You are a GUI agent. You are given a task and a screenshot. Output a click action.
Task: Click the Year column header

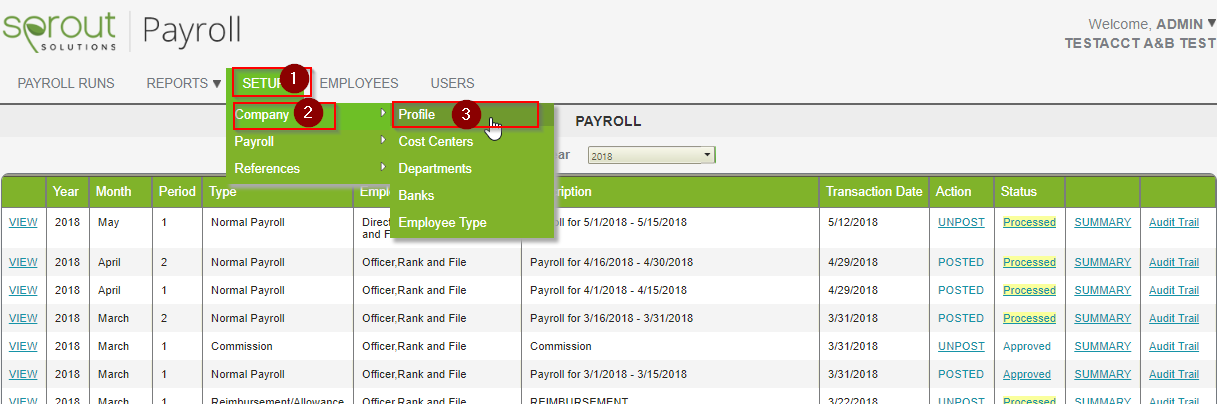pos(66,191)
